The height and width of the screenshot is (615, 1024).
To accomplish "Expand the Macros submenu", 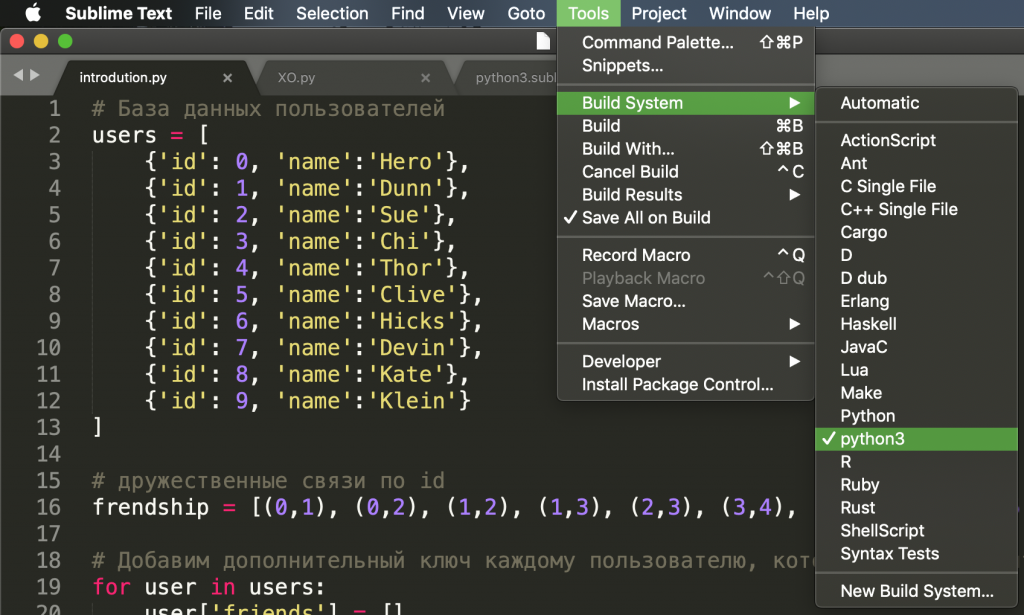I will point(610,324).
